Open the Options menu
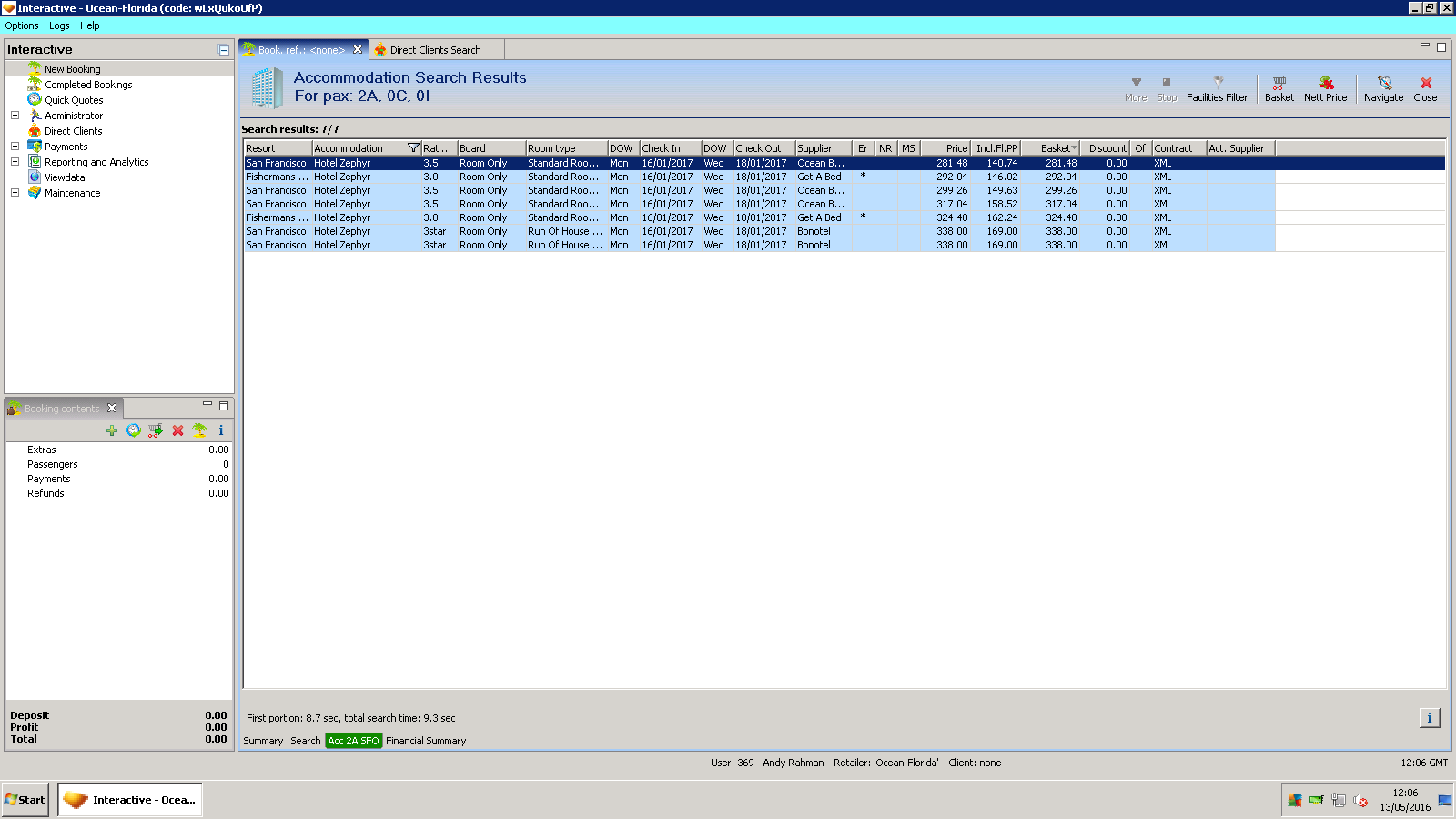The height and width of the screenshot is (819, 1456). [x=22, y=25]
